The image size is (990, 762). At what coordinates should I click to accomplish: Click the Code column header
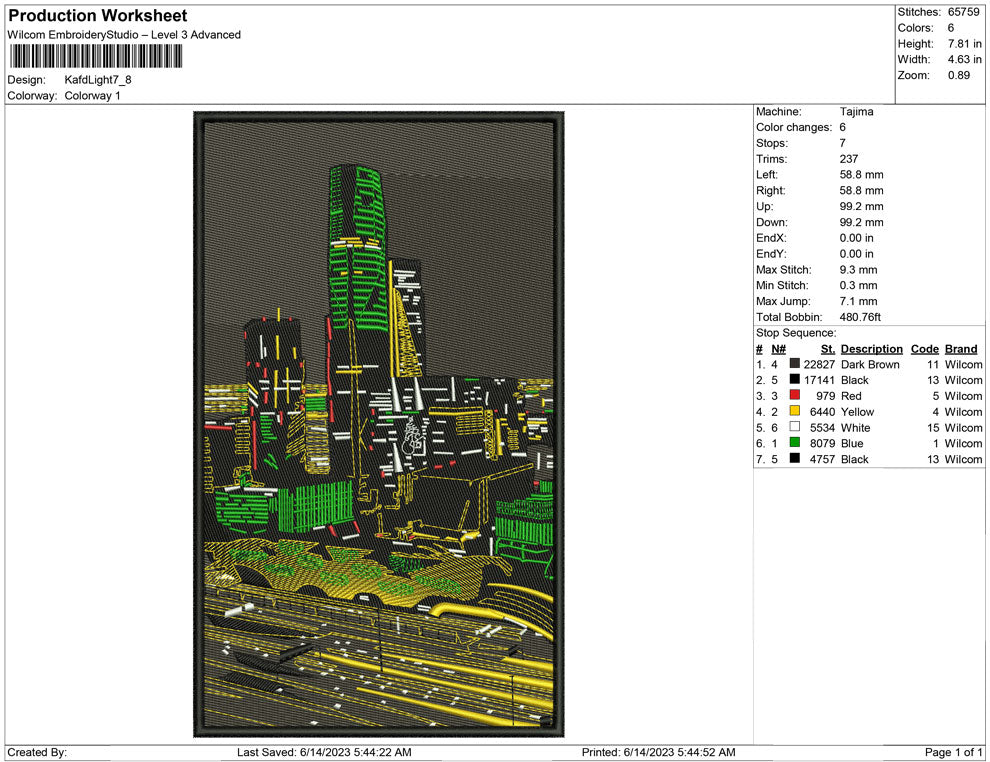point(924,349)
